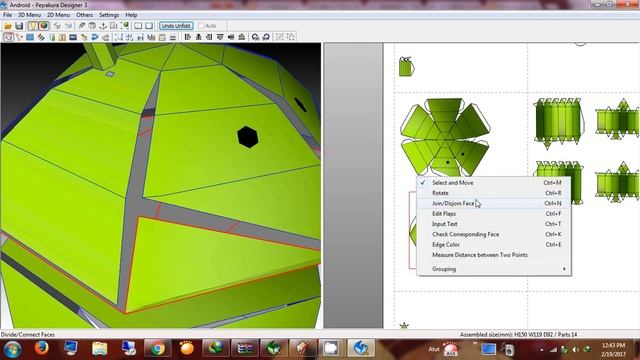Click the blue rectangle tool icon
The width and height of the screenshot is (640, 360).
(30, 37)
